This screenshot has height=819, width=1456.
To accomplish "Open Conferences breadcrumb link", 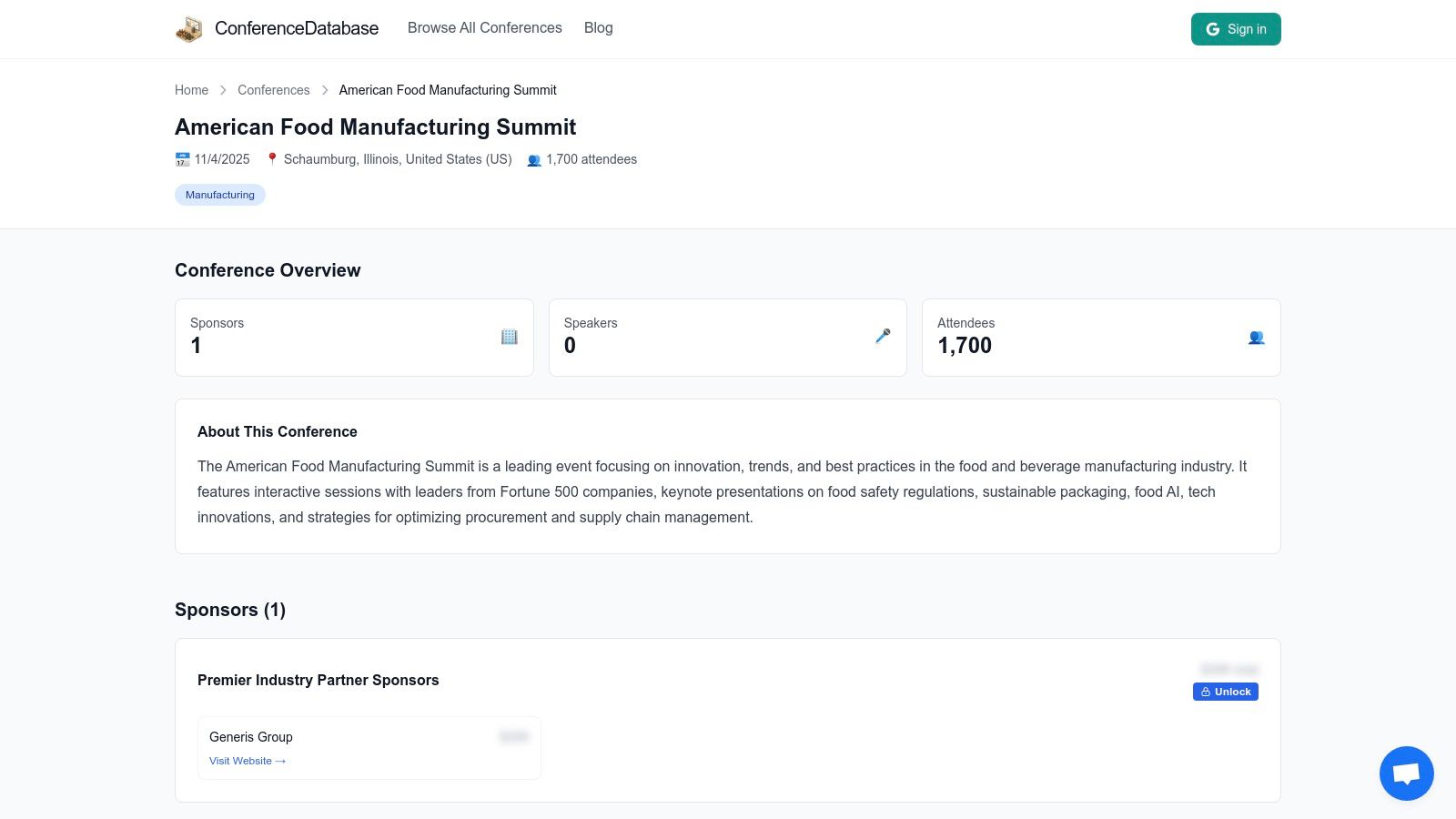I will 273,90.
